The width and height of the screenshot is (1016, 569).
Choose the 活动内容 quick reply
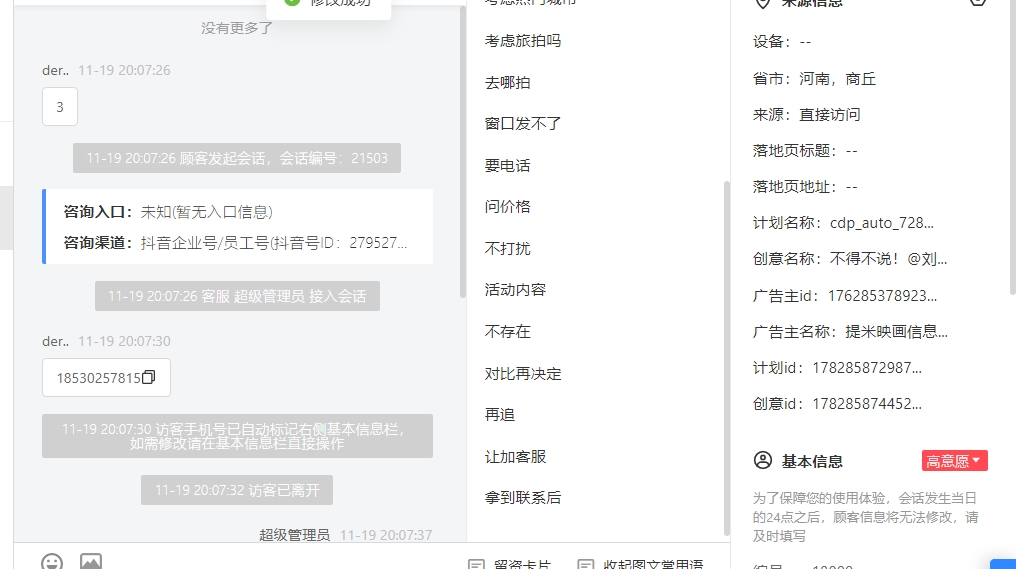(x=515, y=290)
